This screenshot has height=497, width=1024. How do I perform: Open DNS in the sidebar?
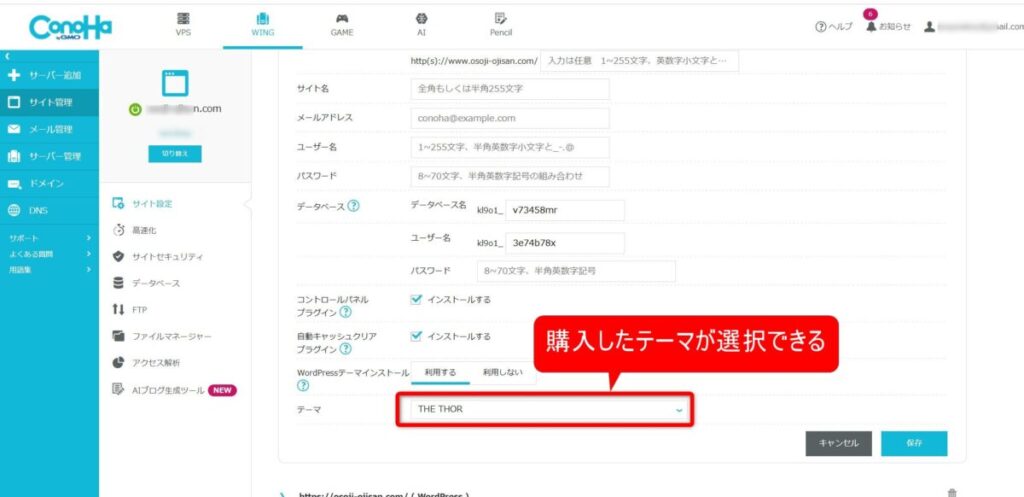tap(50, 210)
